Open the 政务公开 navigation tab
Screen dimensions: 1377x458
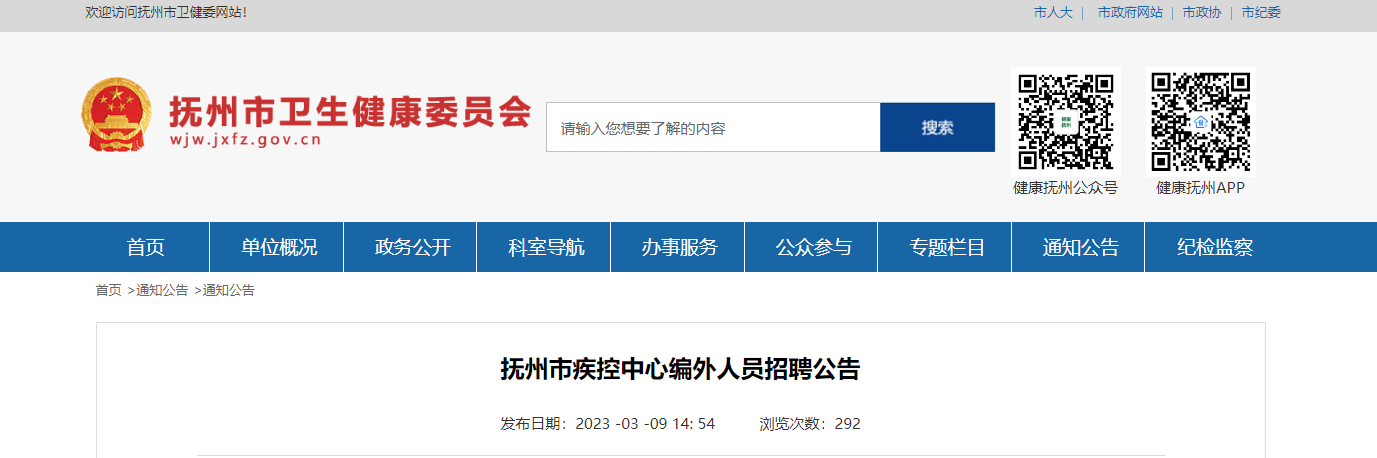pyautogui.click(x=412, y=247)
